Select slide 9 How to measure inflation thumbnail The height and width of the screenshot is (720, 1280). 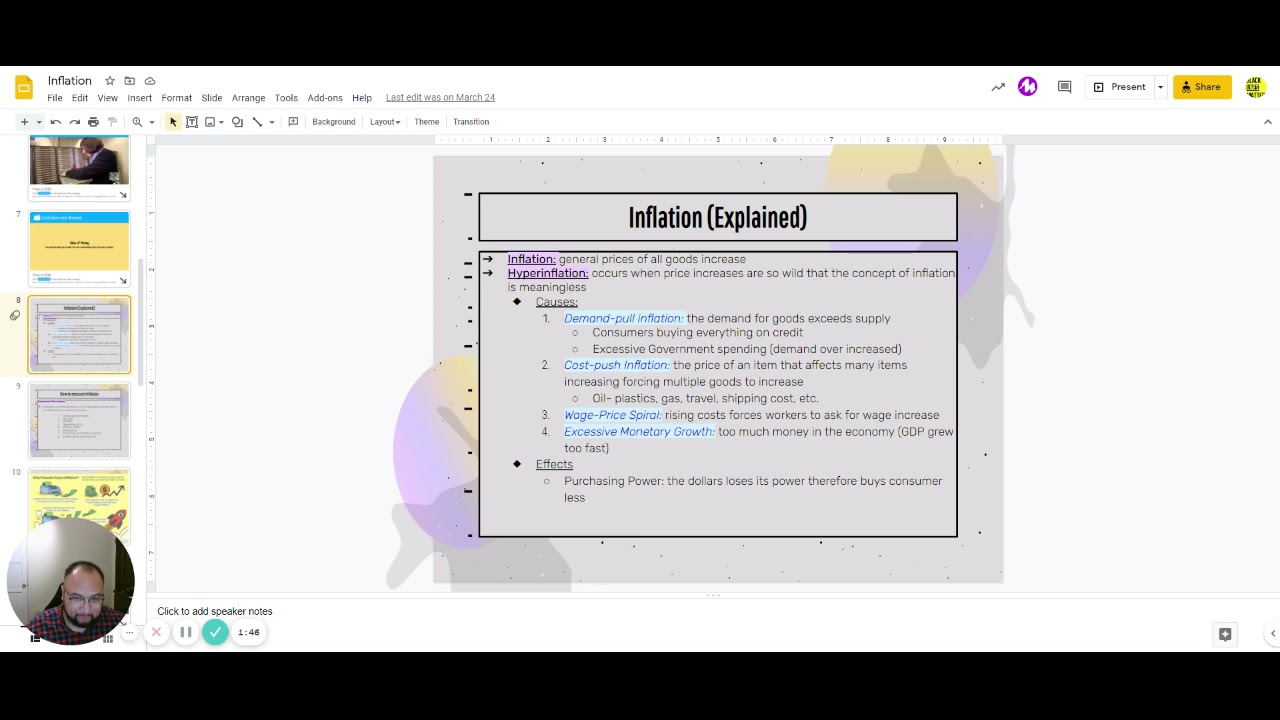coord(80,421)
